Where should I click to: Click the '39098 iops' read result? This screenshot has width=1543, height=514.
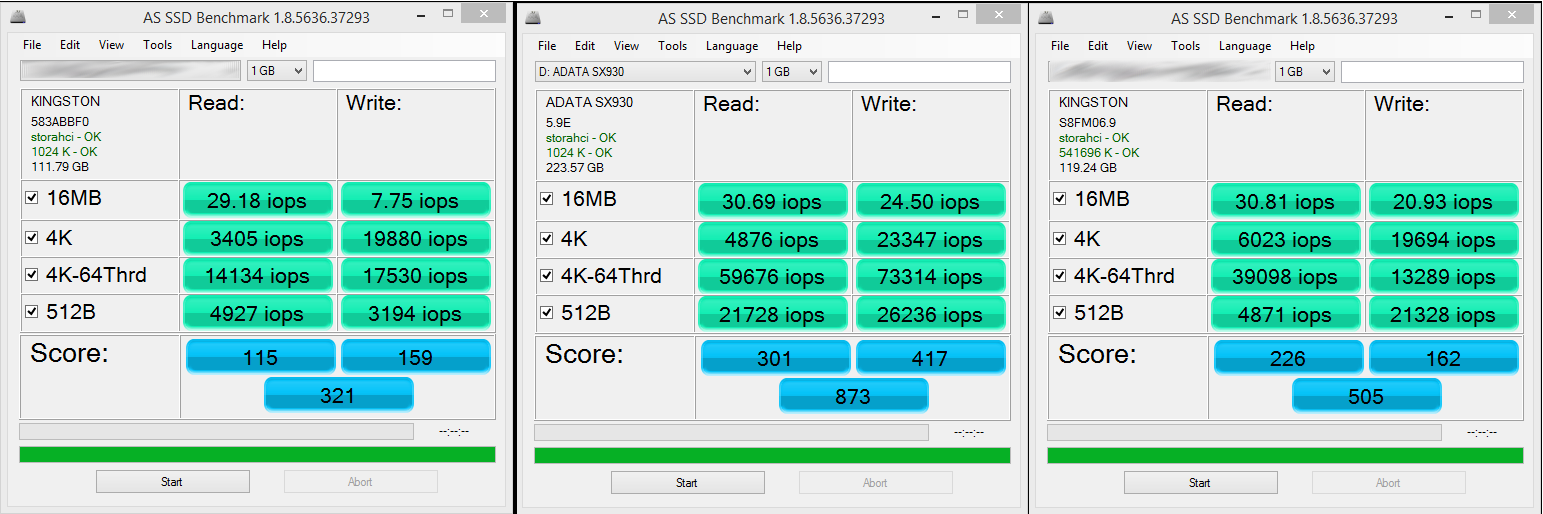coord(1286,276)
